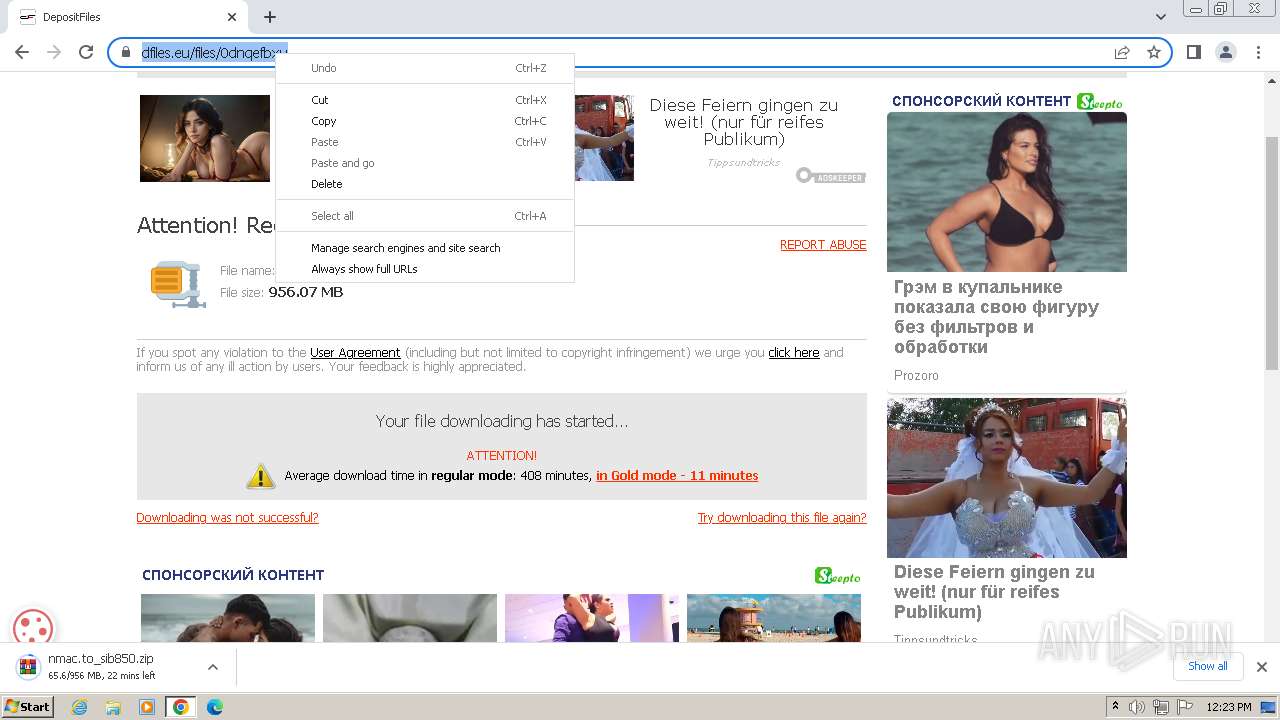Open Manage search engines and site search
1280x720 pixels.
click(x=425, y=248)
